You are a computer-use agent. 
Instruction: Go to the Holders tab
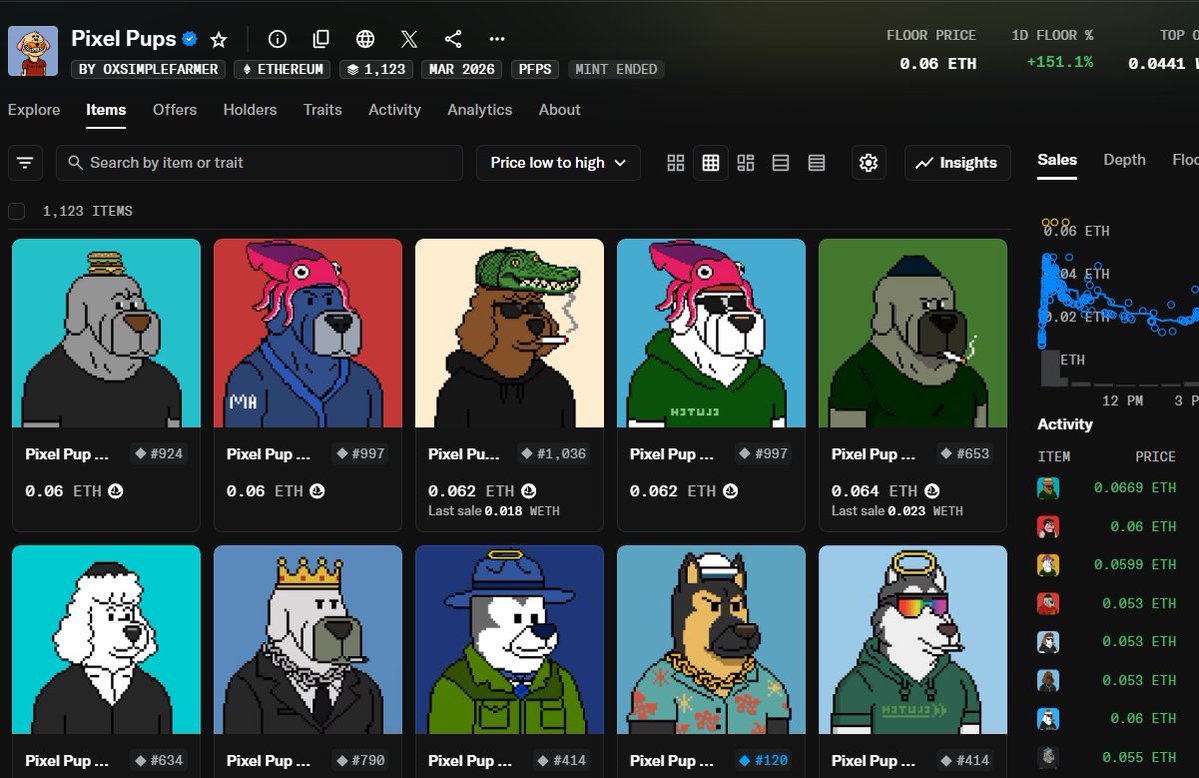point(250,109)
